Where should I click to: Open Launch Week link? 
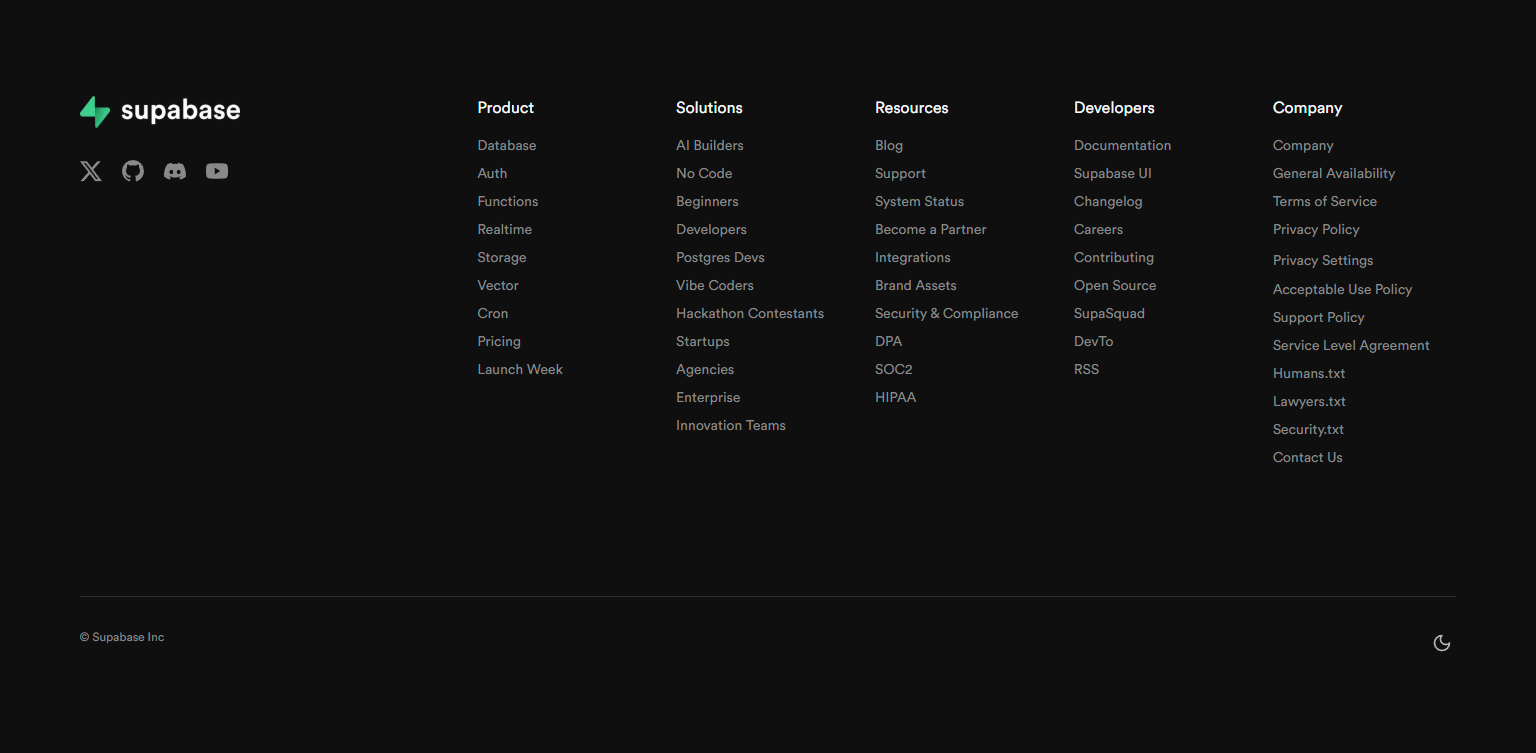pyautogui.click(x=520, y=369)
